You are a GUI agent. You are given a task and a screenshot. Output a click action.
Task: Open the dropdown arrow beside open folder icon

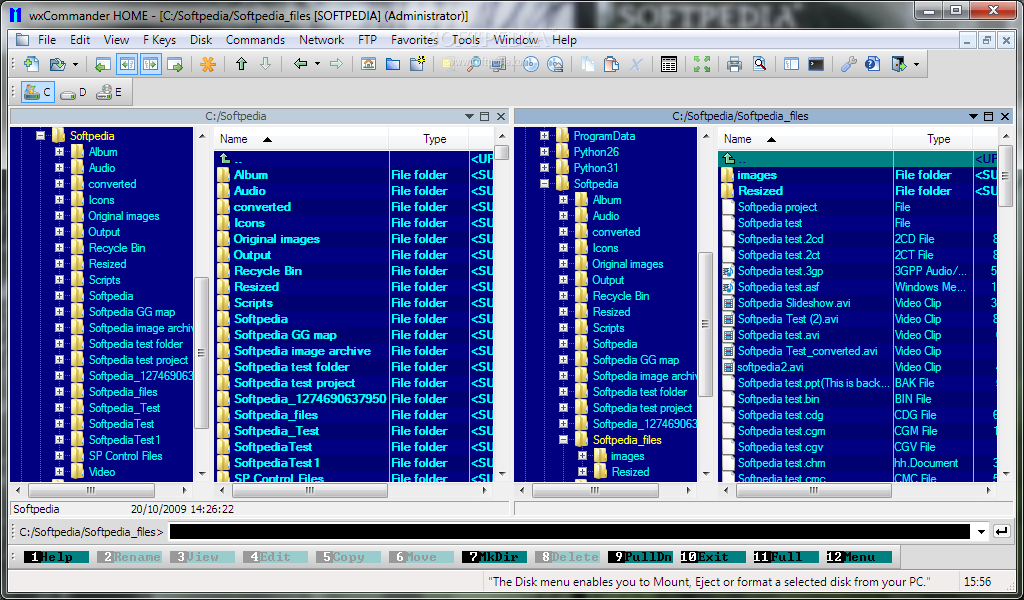[x=75, y=64]
